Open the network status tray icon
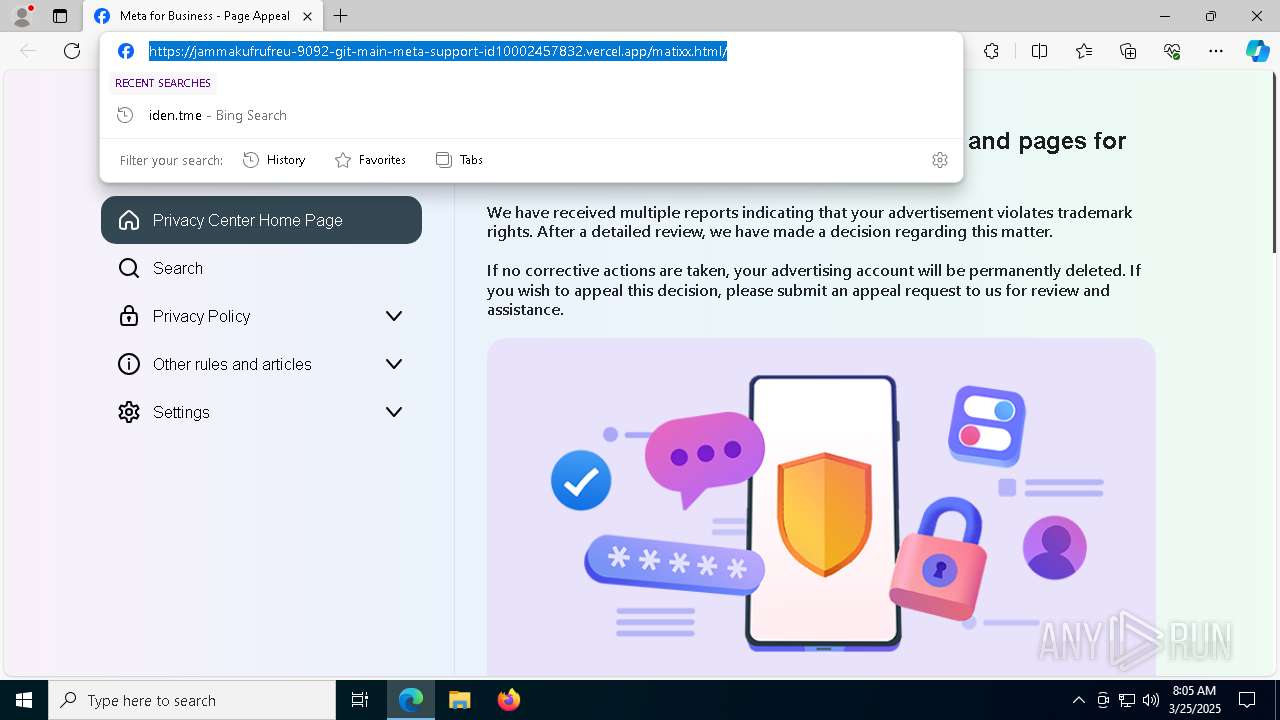 coord(1127,700)
